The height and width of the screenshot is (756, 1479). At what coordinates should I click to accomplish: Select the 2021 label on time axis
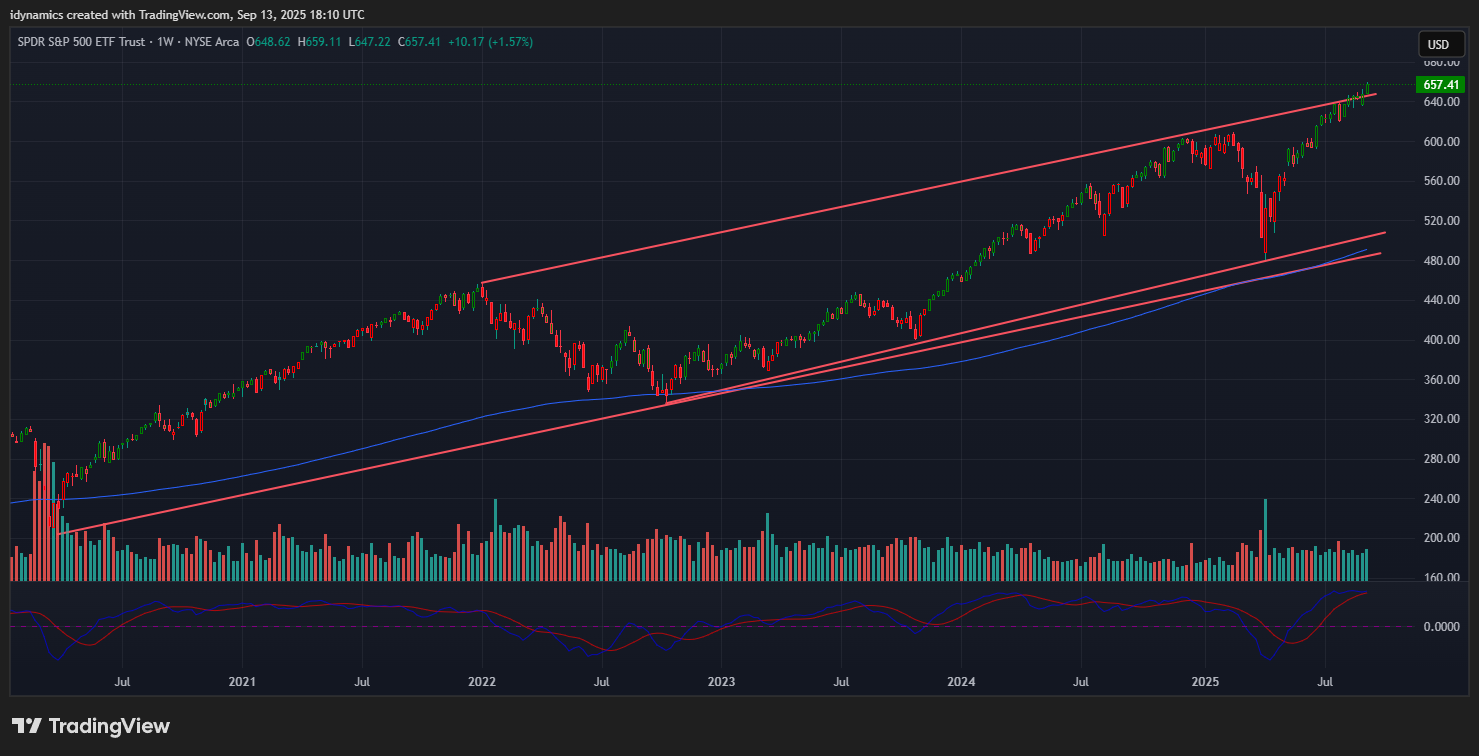coord(242,682)
